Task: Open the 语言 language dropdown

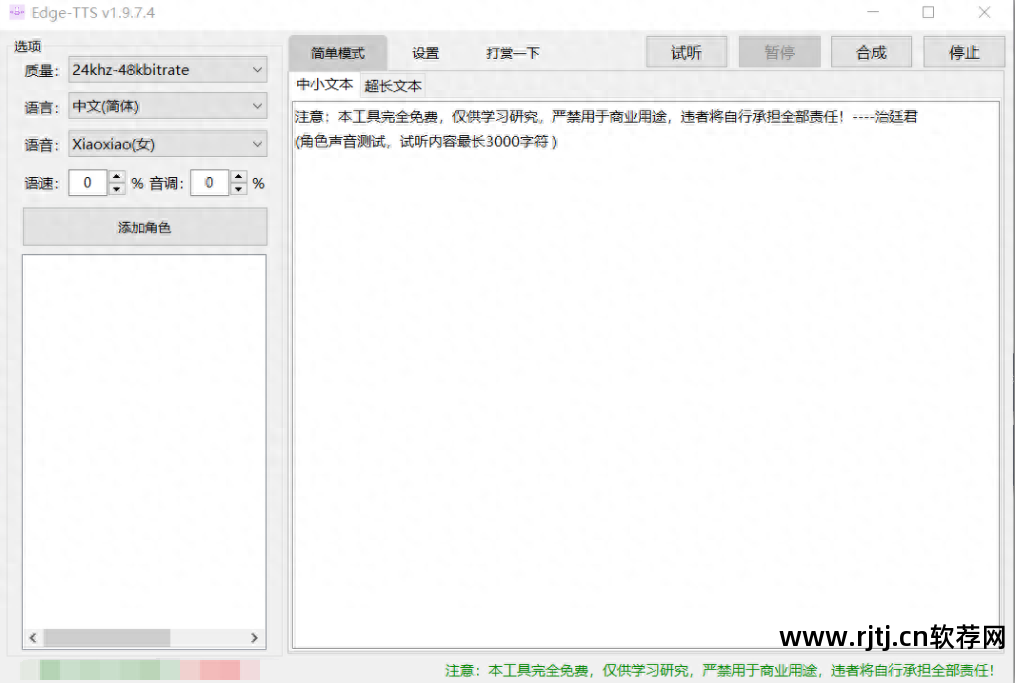Action: coord(166,106)
